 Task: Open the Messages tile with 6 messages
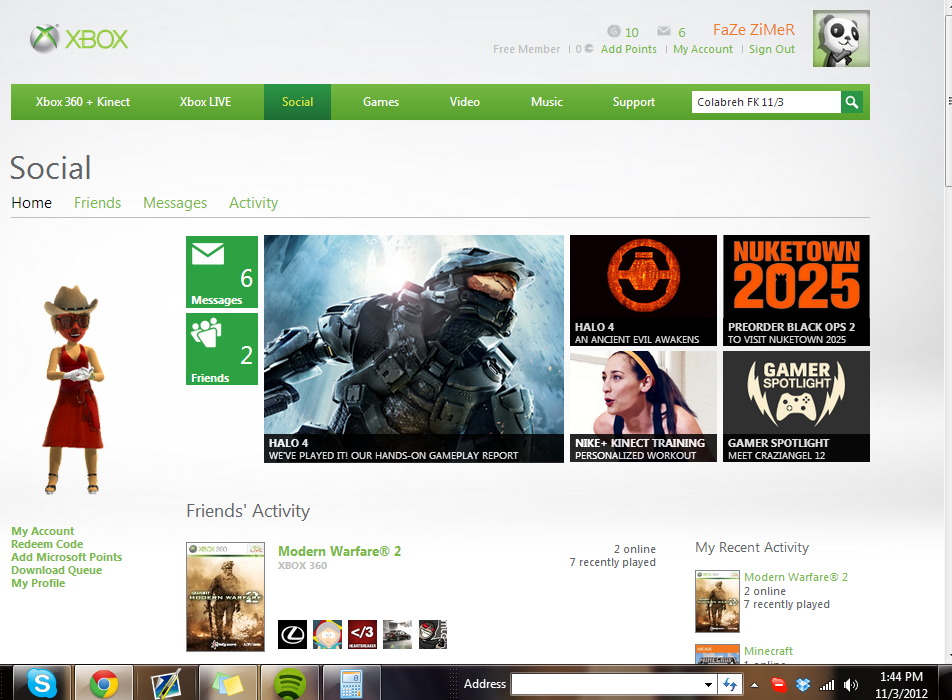(x=222, y=272)
